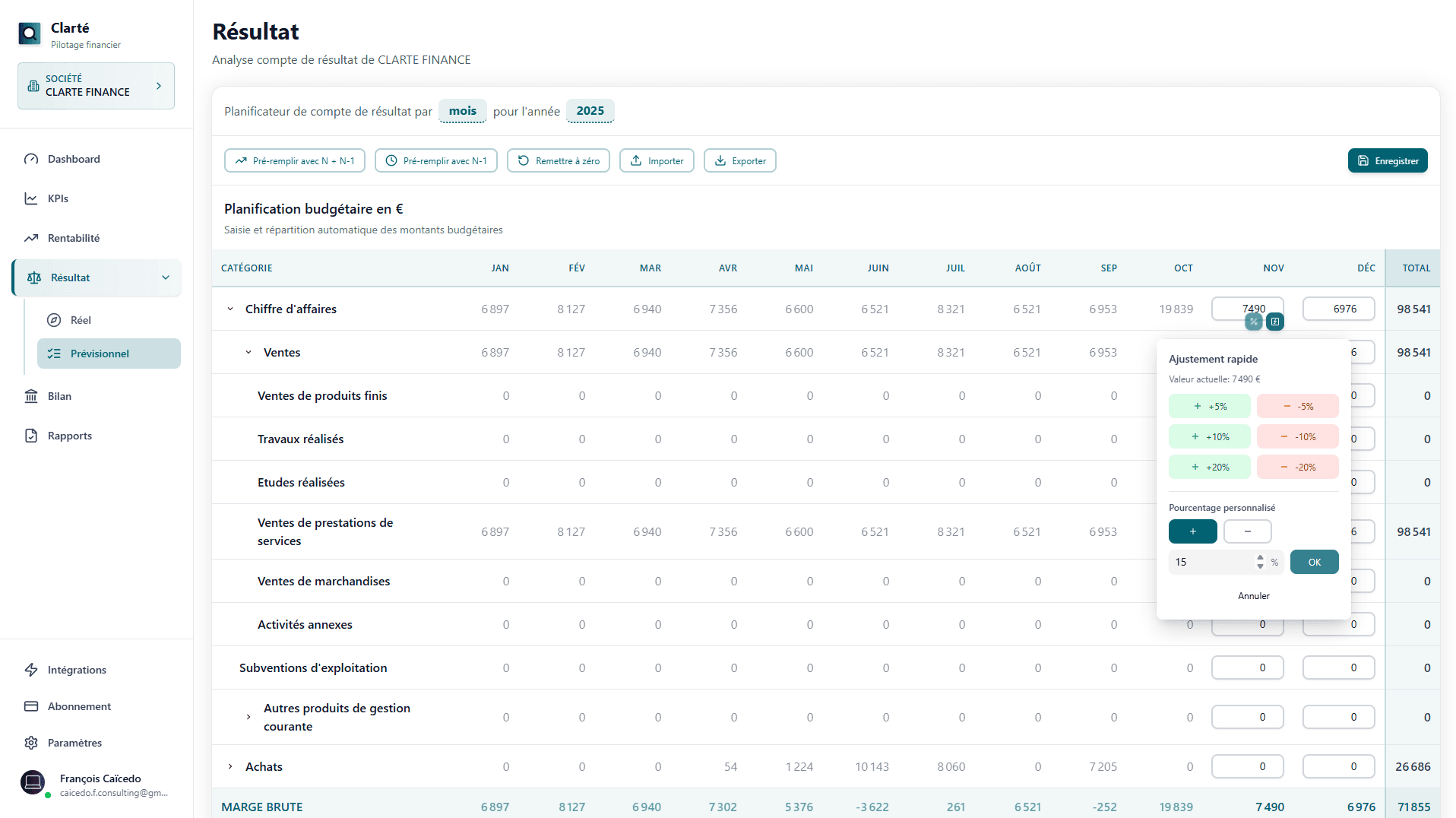Click Annuler in the adjustment popup
The image size is (1456, 818).
click(1253, 596)
